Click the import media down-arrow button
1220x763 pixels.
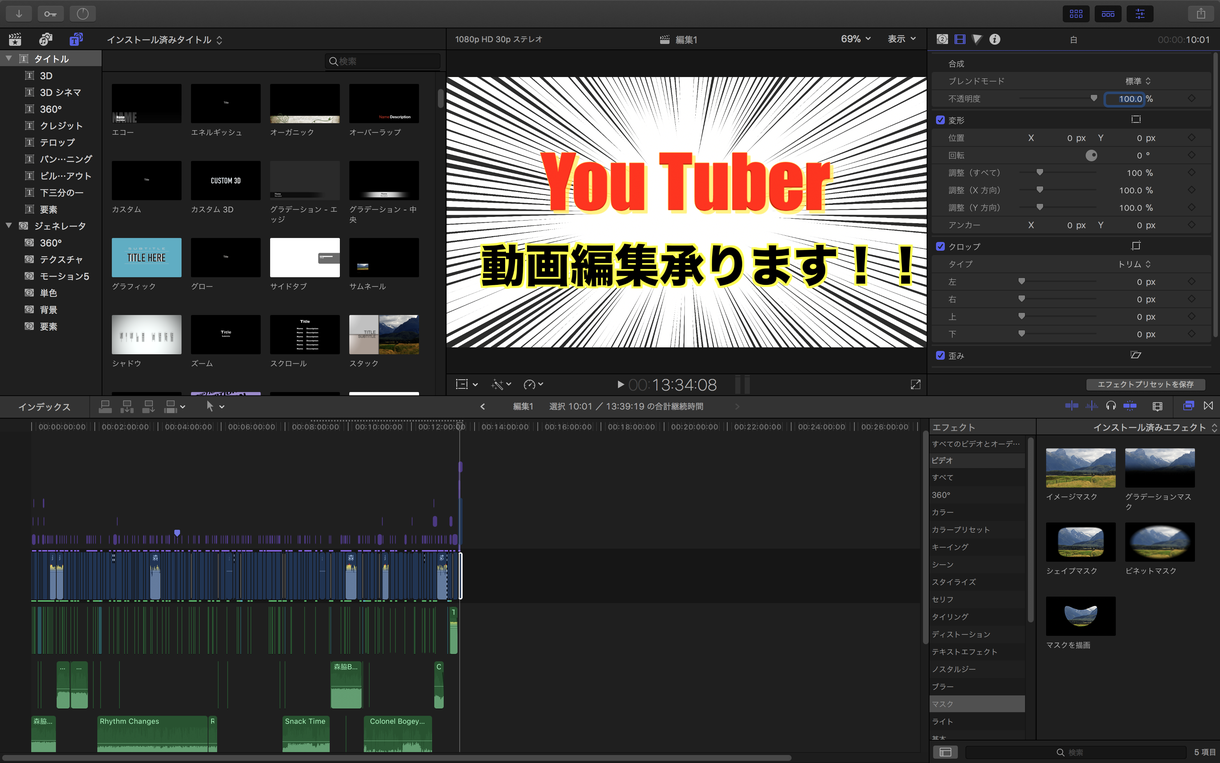click(x=18, y=14)
